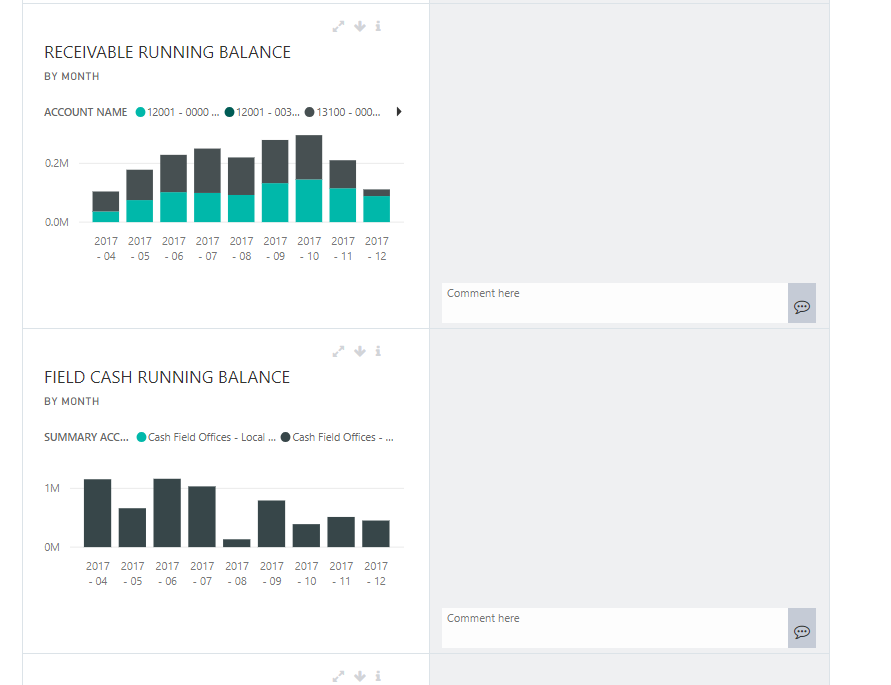Screen dimensions: 891x685
Task: Select the 2017-06 field cash bar
Action: coord(167,513)
